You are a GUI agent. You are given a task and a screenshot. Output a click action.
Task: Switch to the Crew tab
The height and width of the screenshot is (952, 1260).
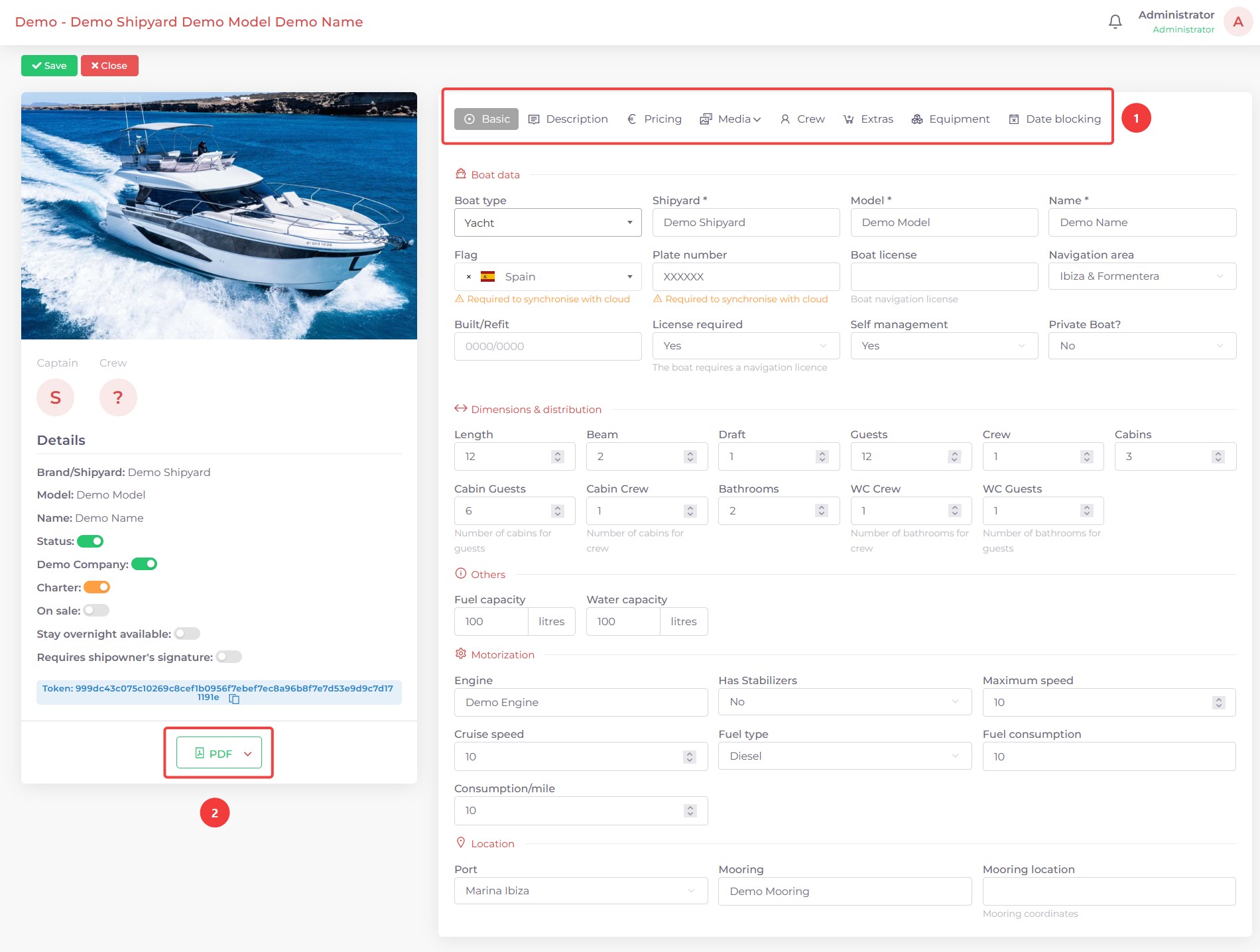(x=802, y=119)
